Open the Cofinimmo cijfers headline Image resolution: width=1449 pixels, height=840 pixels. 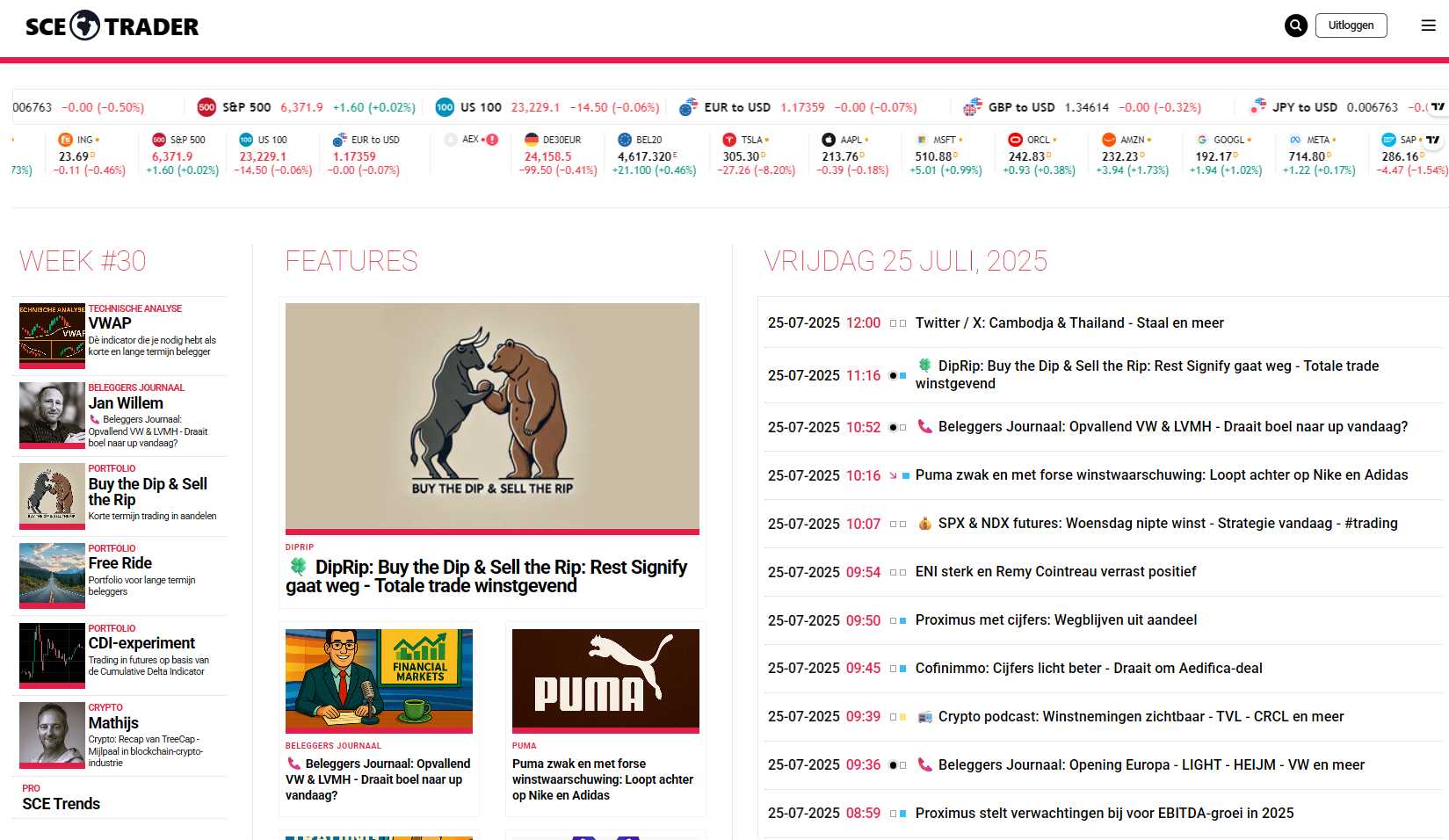(1089, 669)
